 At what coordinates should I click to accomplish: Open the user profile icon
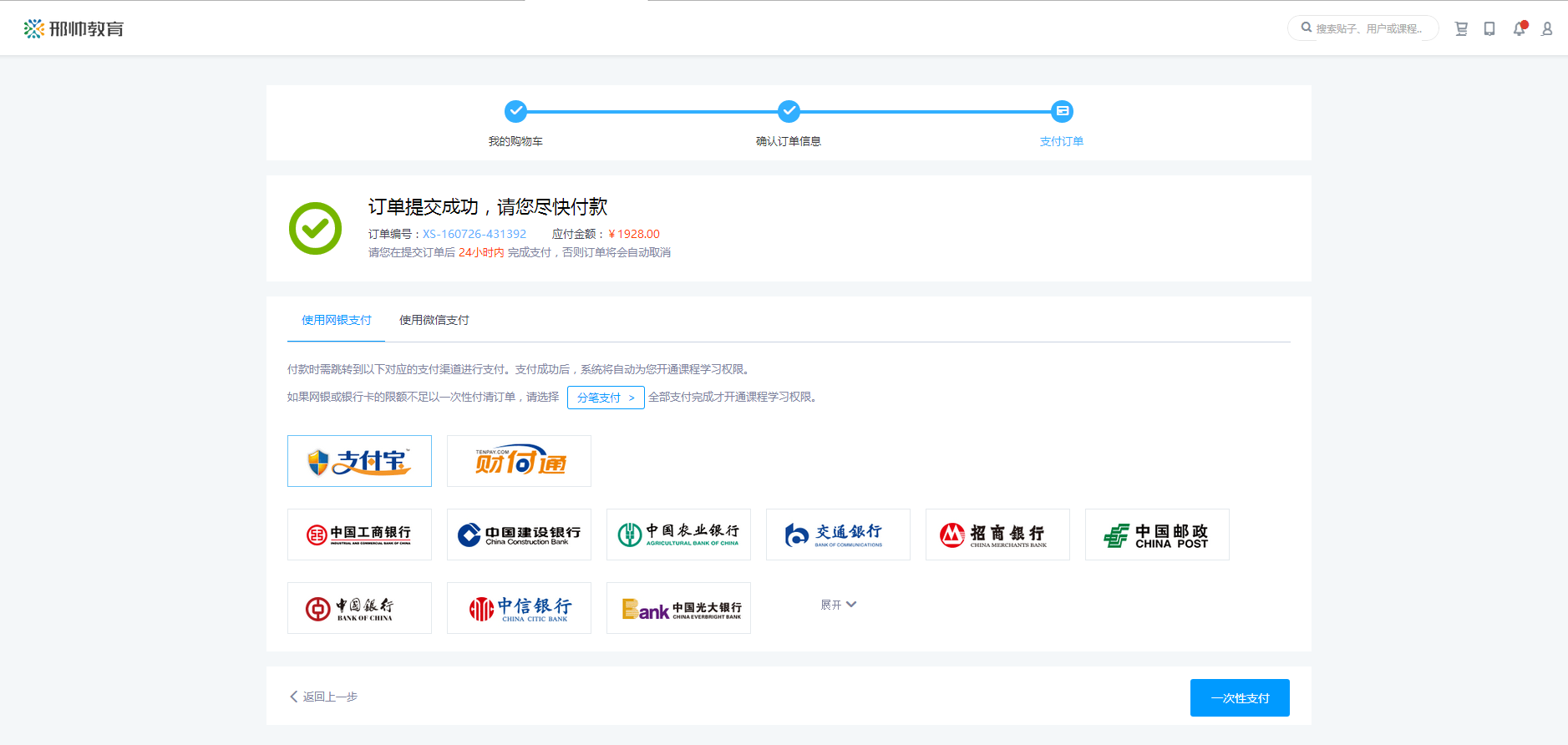pyautogui.click(x=1547, y=29)
